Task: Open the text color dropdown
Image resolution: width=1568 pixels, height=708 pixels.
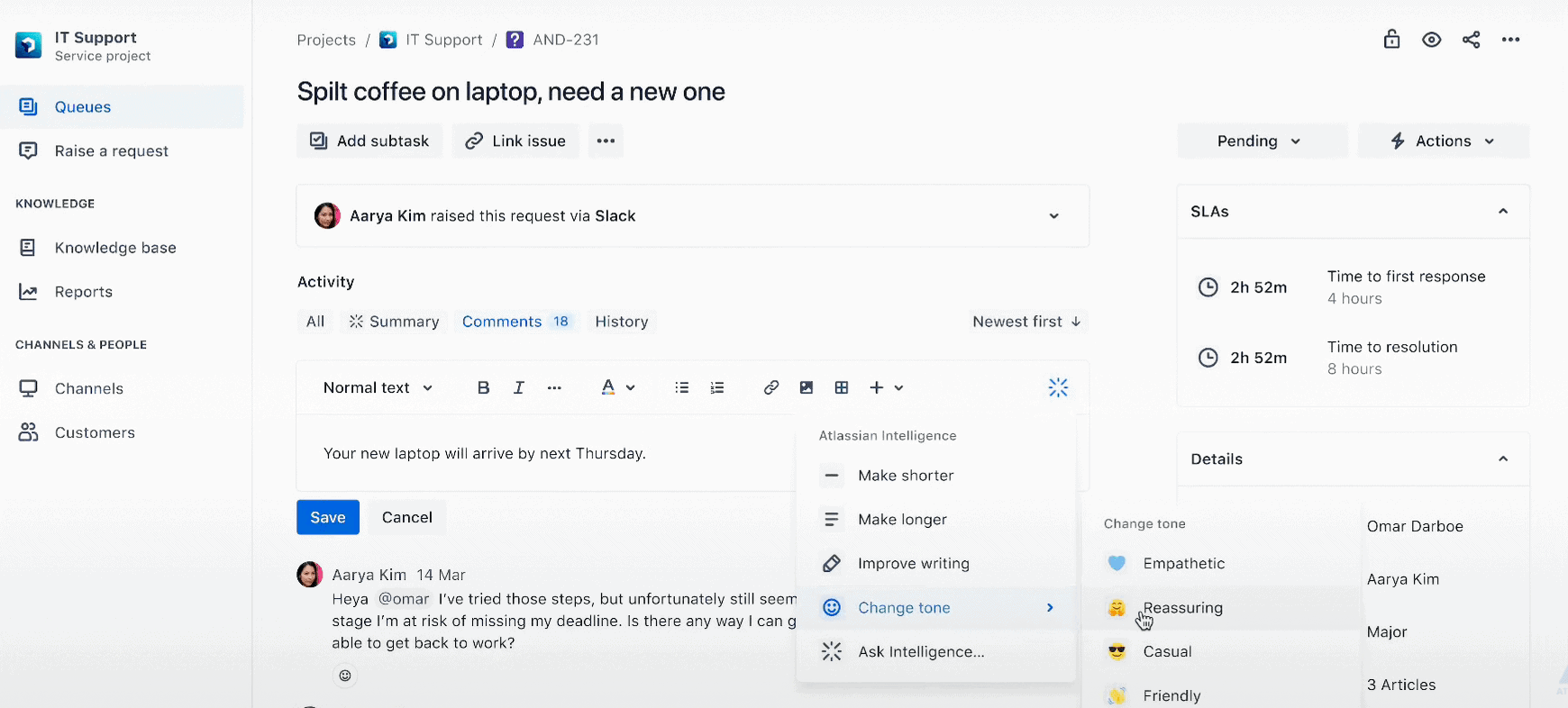Action: (618, 387)
